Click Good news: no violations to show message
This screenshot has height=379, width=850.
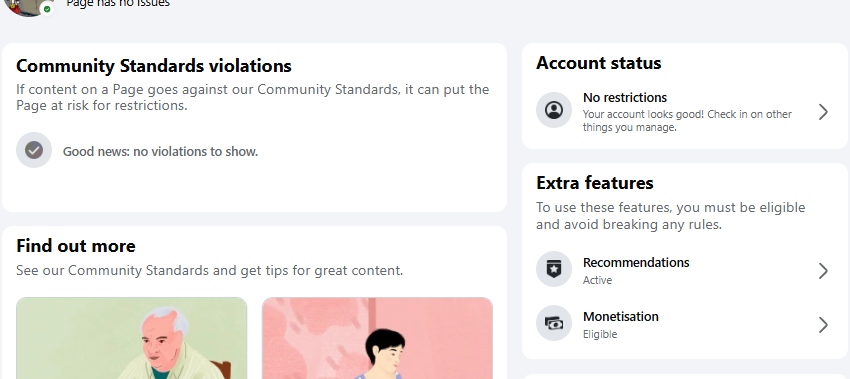[160, 151]
